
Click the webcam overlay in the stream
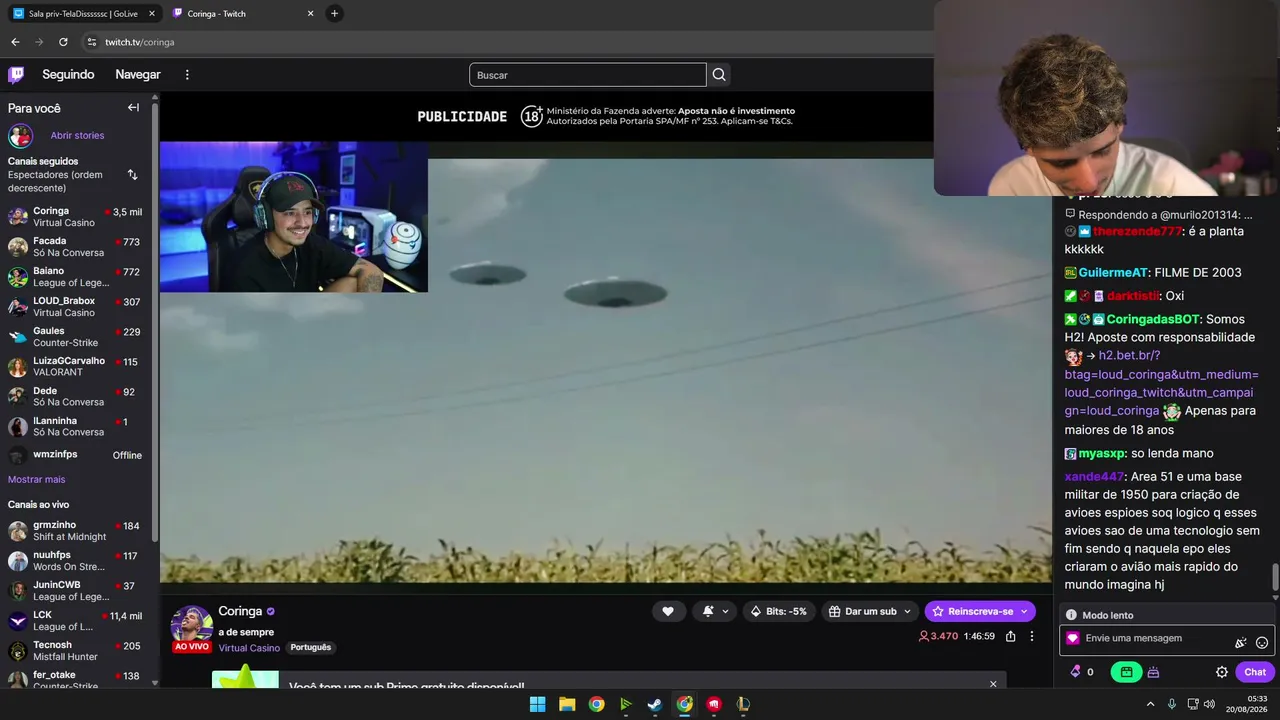tap(294, 217)
